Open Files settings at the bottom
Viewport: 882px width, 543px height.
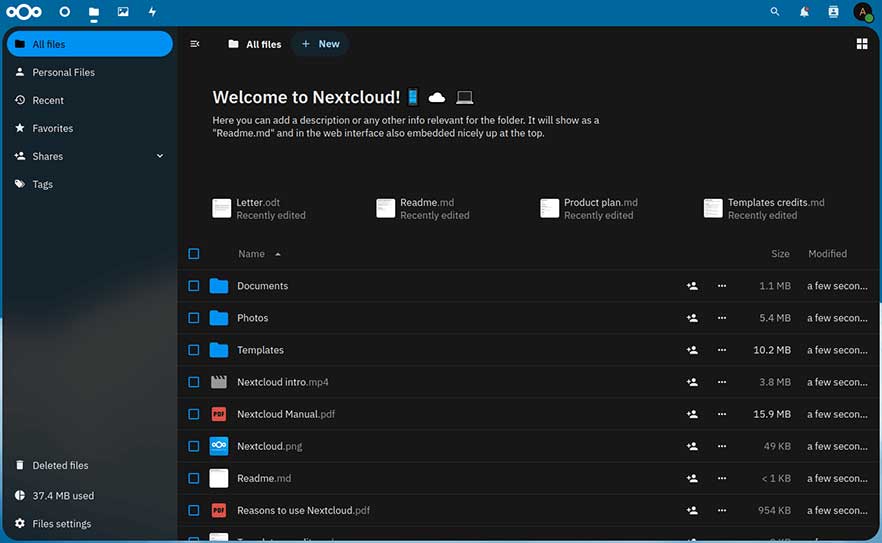pos(61,524)
